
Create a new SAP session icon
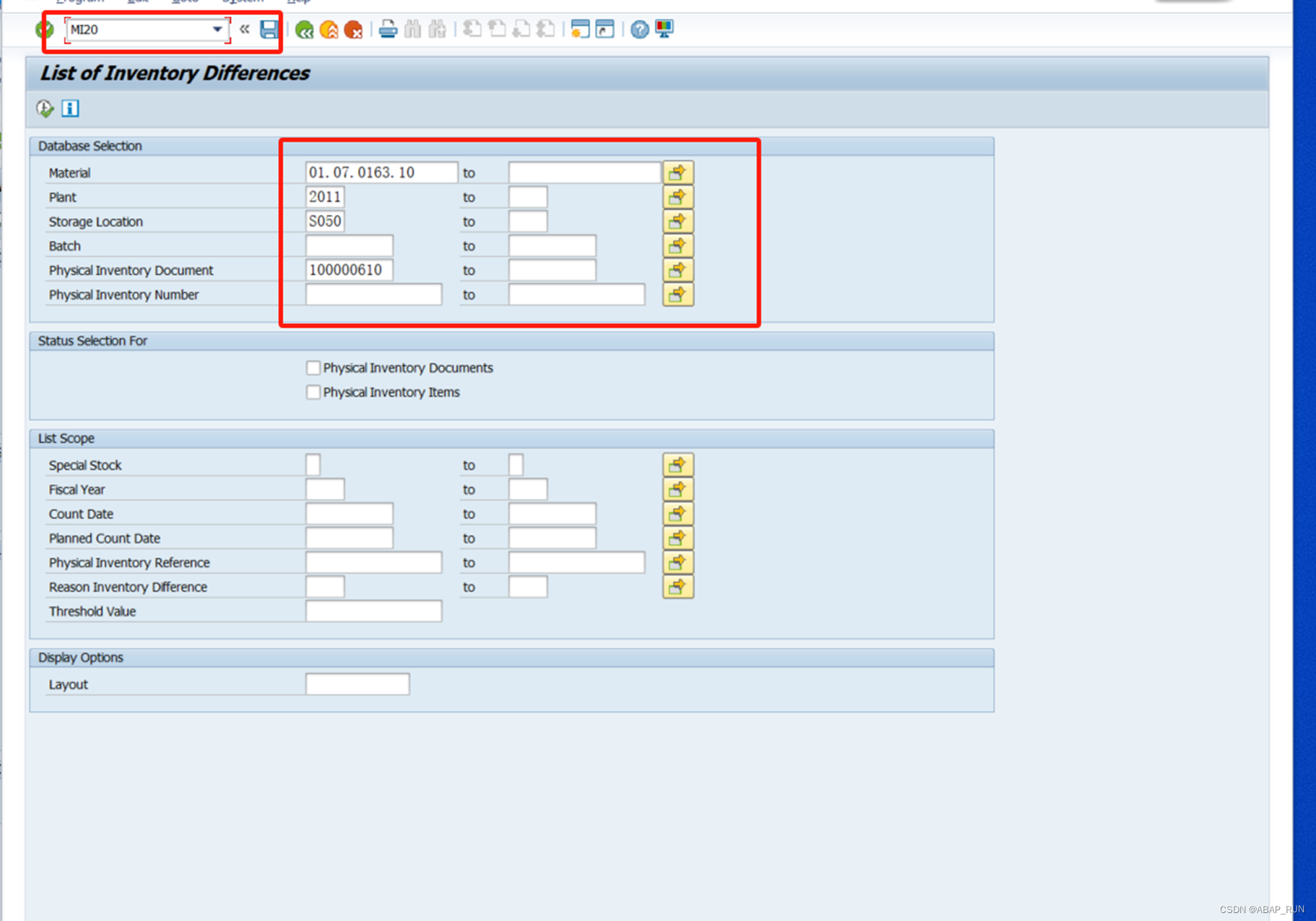[580, 30]
